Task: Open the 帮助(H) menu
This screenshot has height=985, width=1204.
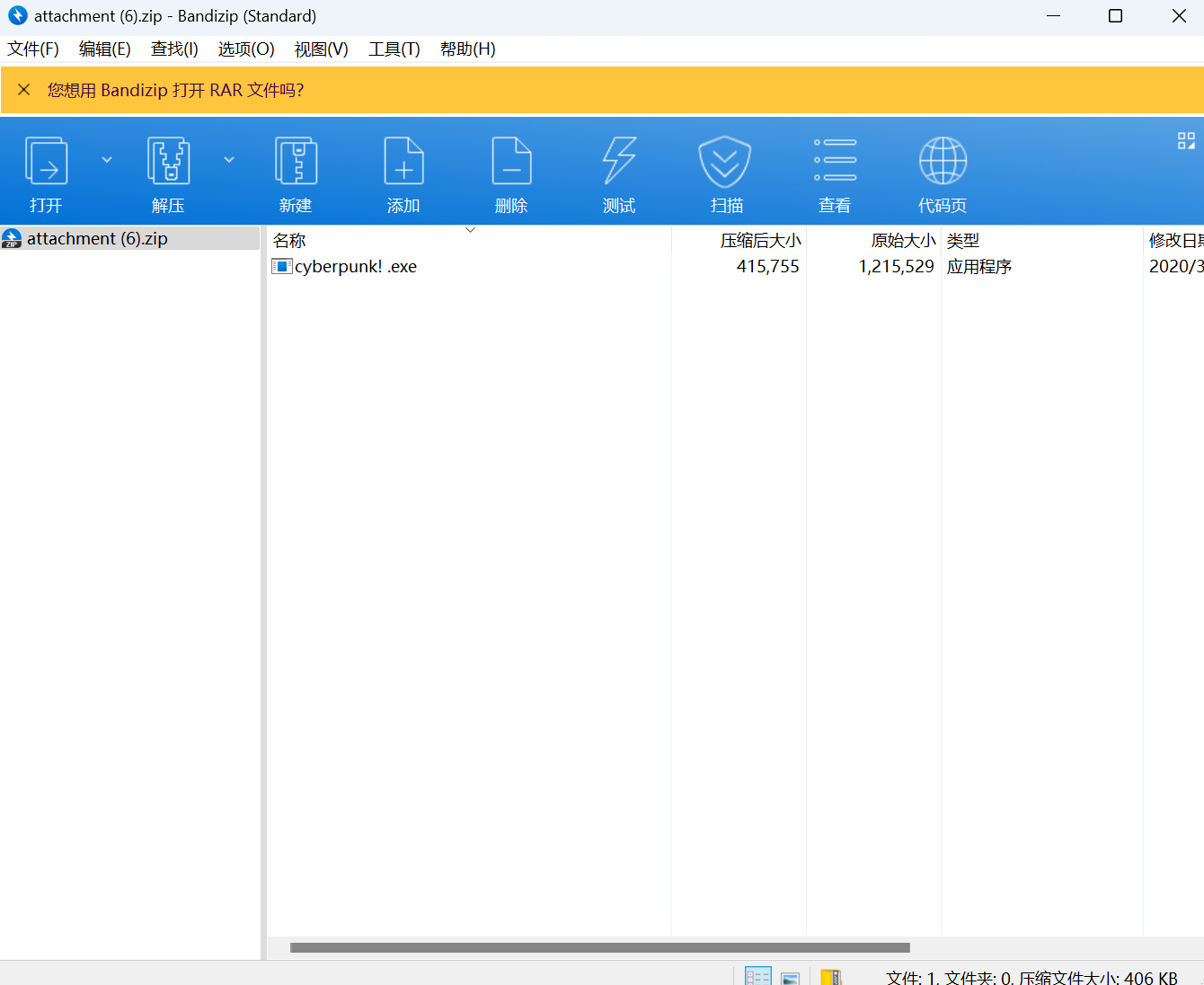Action: click(x=468, y=49)
